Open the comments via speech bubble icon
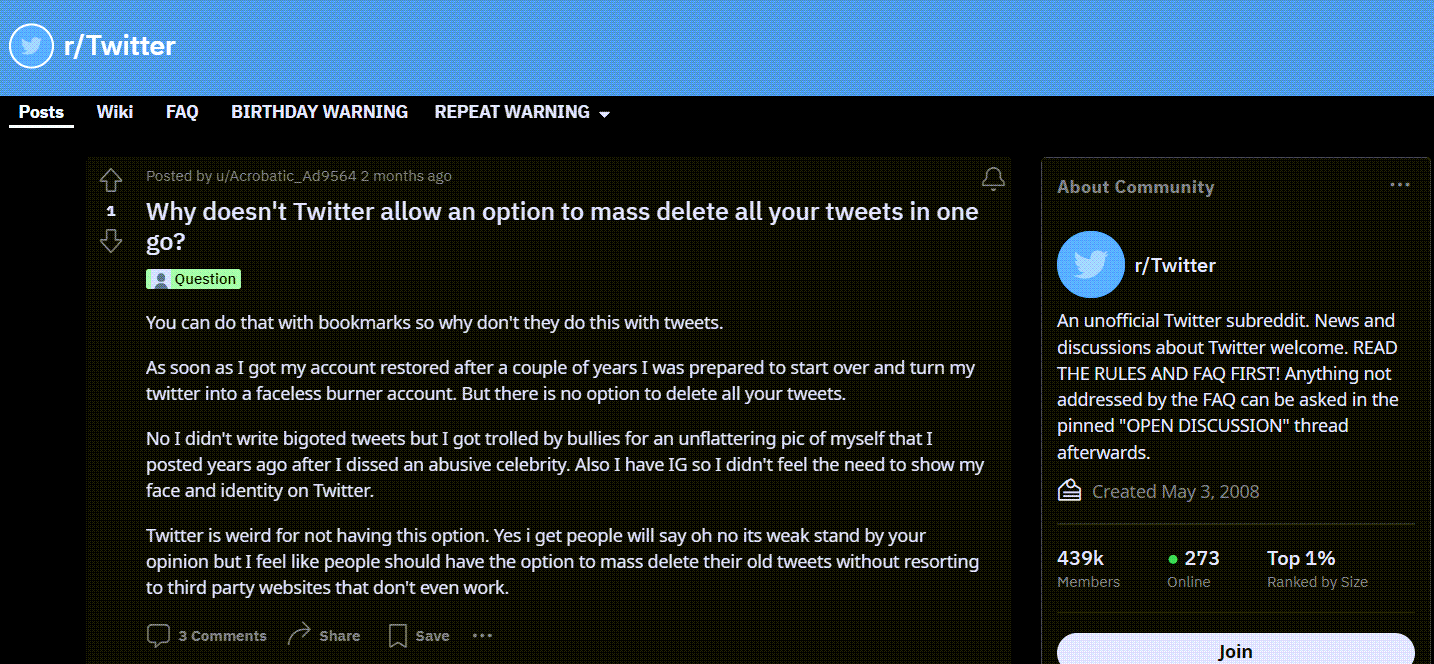 [158, 635]
